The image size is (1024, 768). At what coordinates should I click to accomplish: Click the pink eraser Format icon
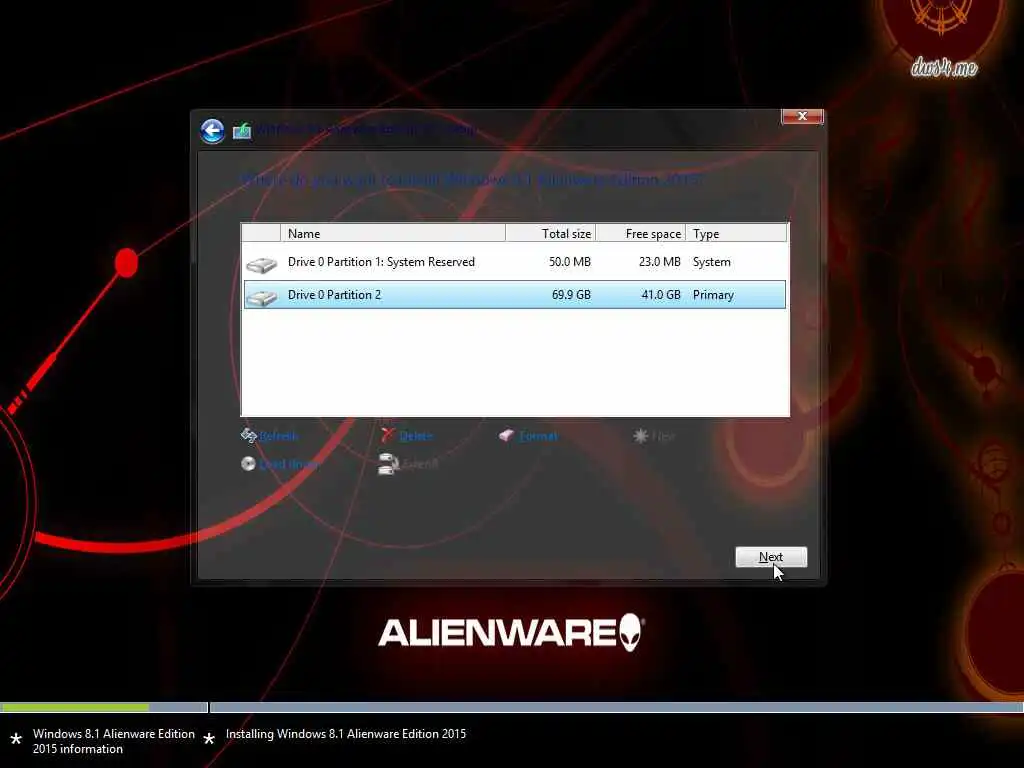[507, 435]
